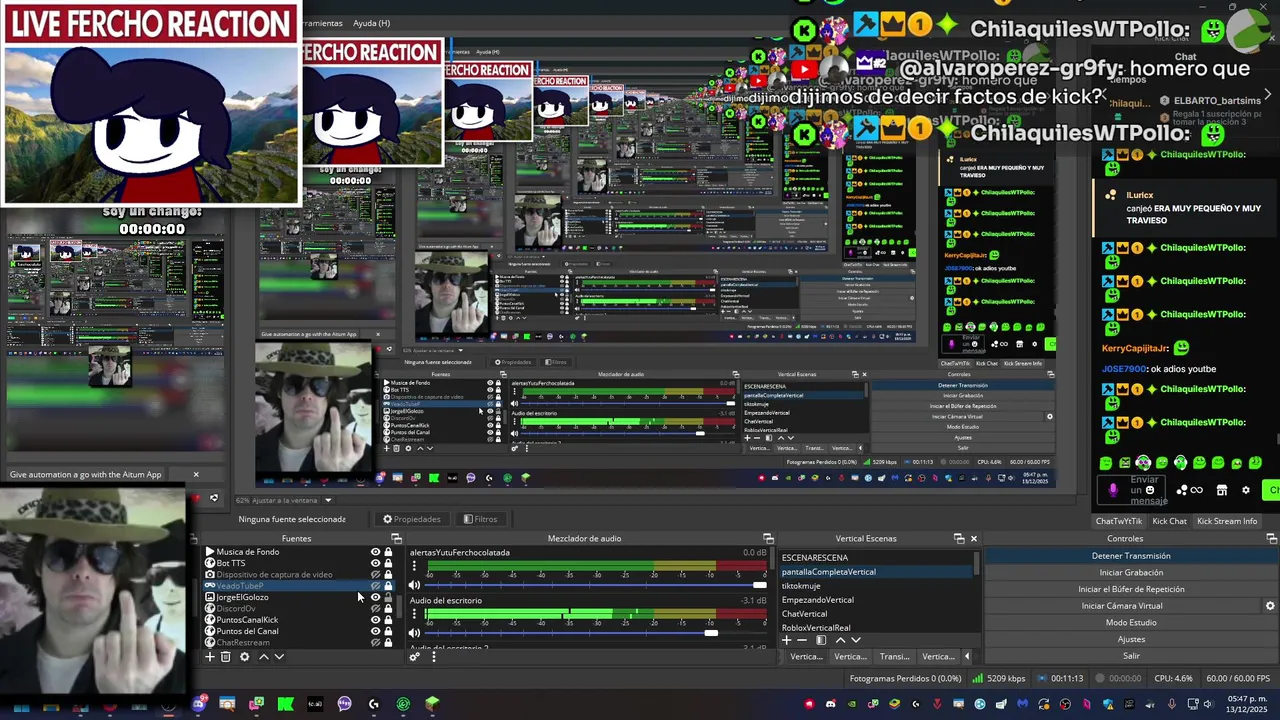This screenshot has height=720, width=1280.
Task: Remove scene with minus in Vertical Escenas
Action: [x=802, y=640]
